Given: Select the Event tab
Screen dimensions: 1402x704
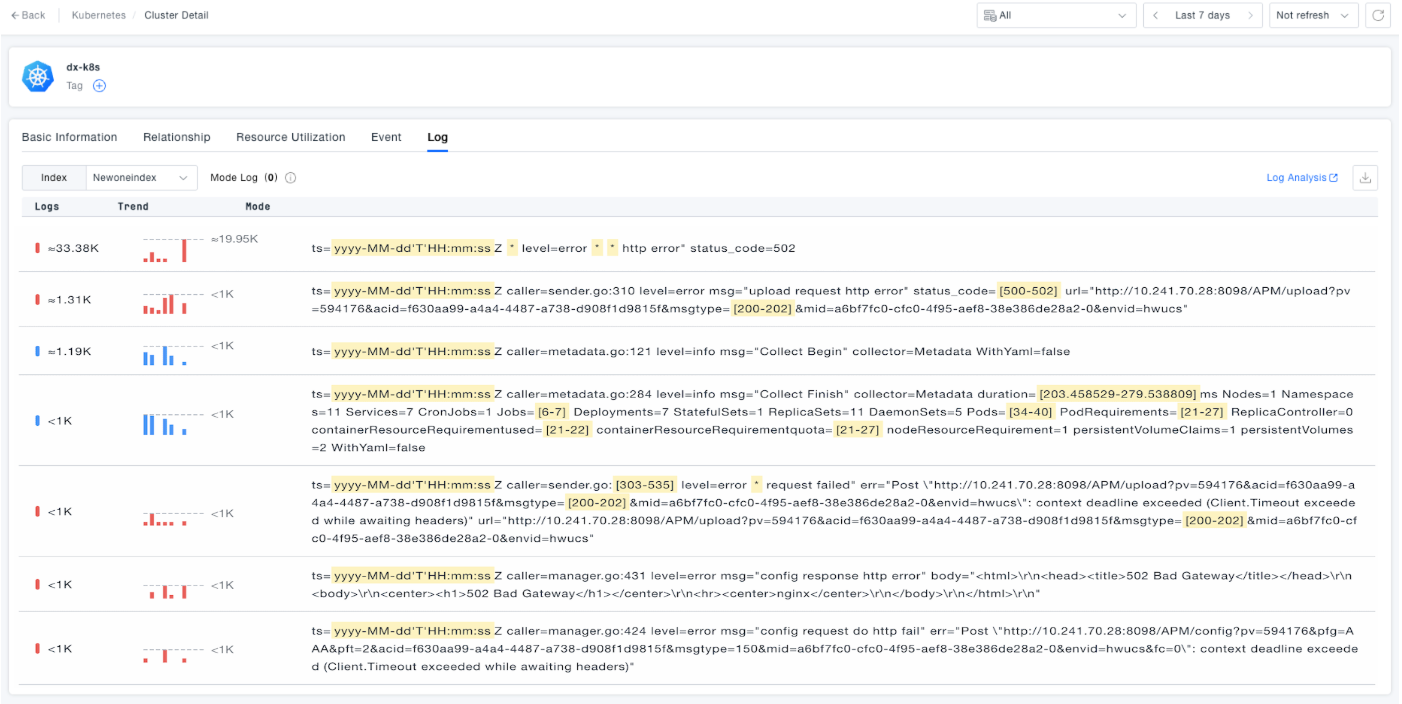Looking at the screenshot, I should (x=386, y=138).
